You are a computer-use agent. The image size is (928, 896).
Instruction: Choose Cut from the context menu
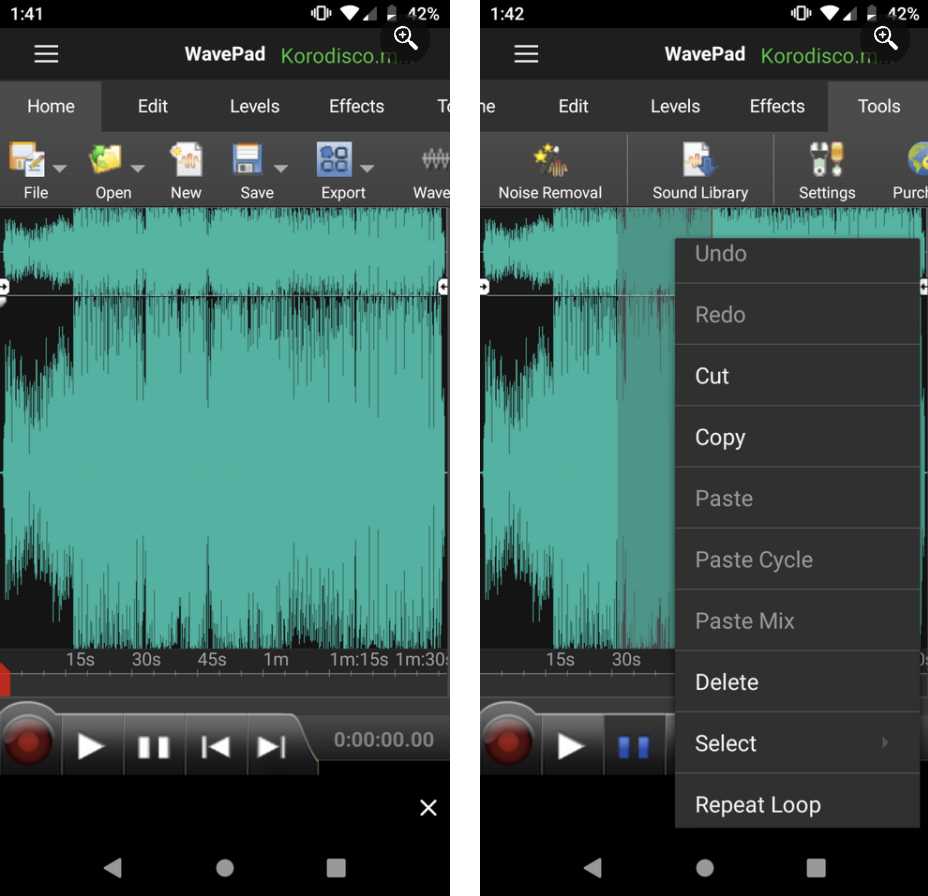click(x=797, y=376)
